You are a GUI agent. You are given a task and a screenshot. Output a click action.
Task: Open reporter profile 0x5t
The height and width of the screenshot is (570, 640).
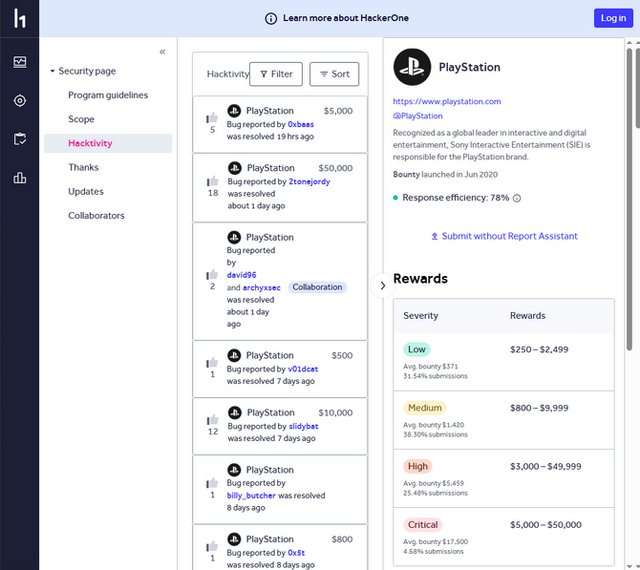[x=296, y=552]
